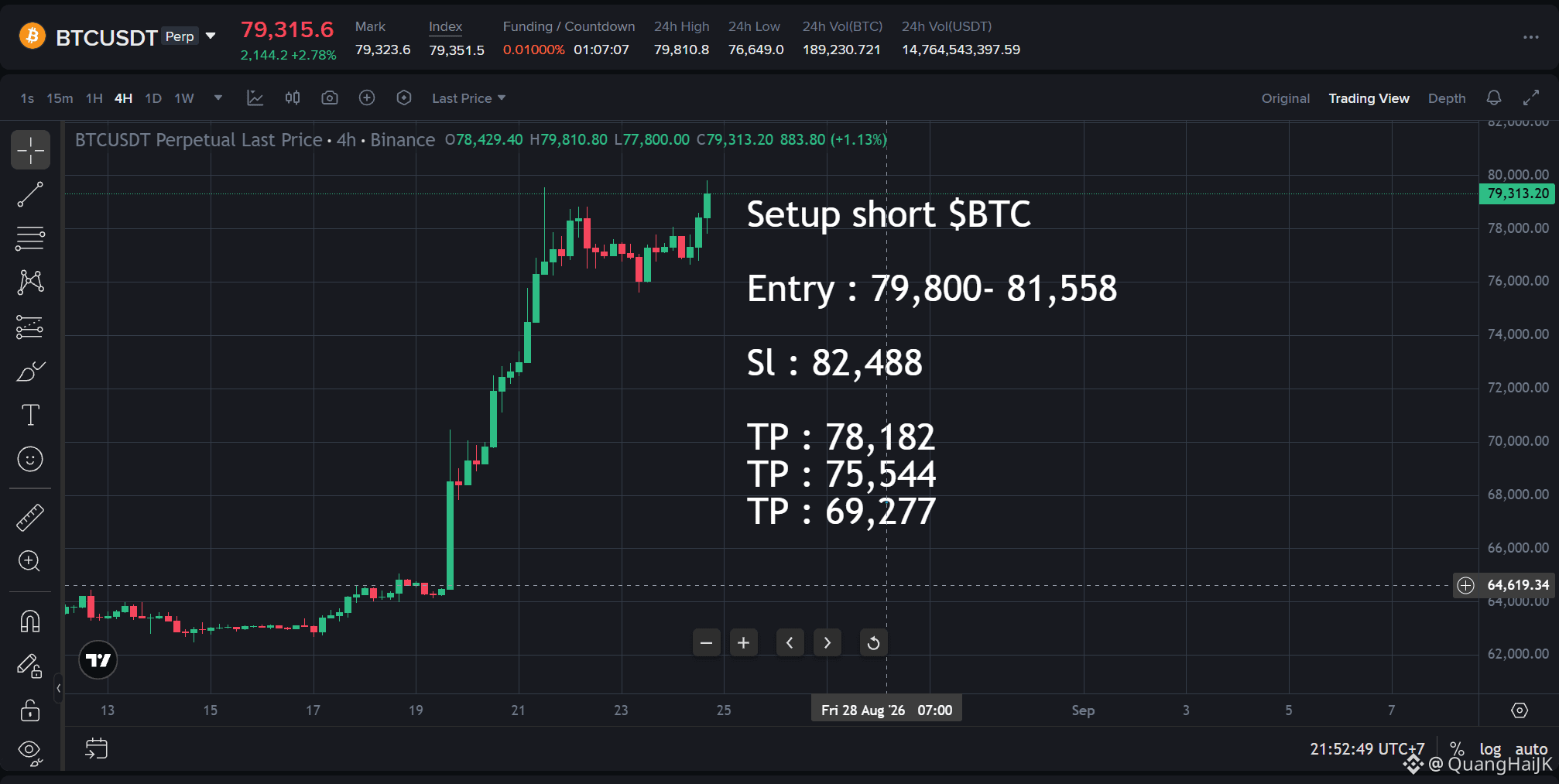Click the plus-circle add icon in toolbar
Screen dimensions: 1559x784
(367, 98)
